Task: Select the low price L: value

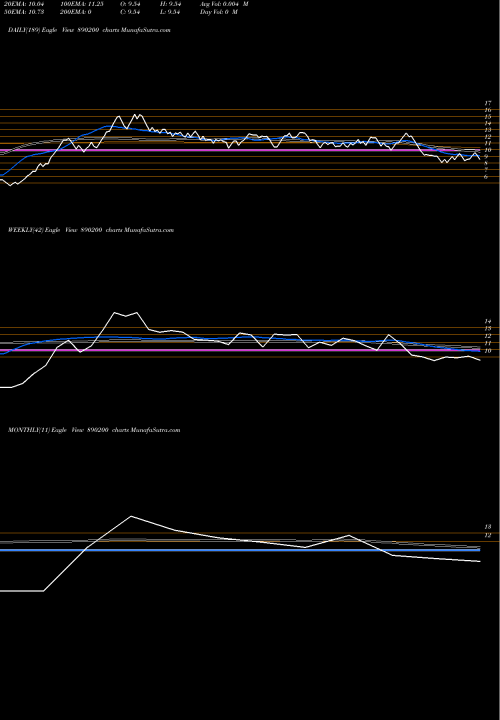Action: point(170,12)
